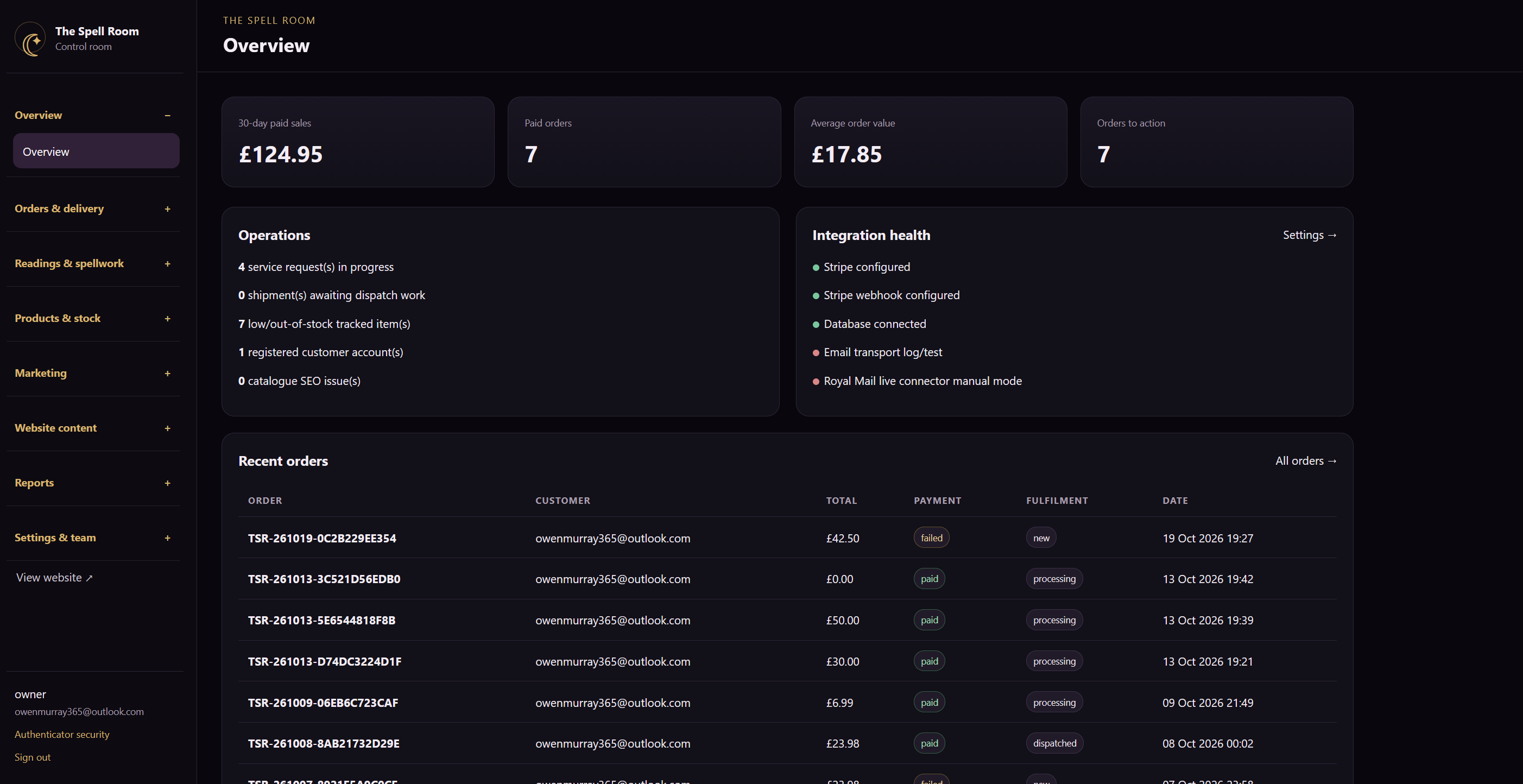Click the processing badge on the £6.99 order
1523x784 pixels.
tap(1054, 703)
